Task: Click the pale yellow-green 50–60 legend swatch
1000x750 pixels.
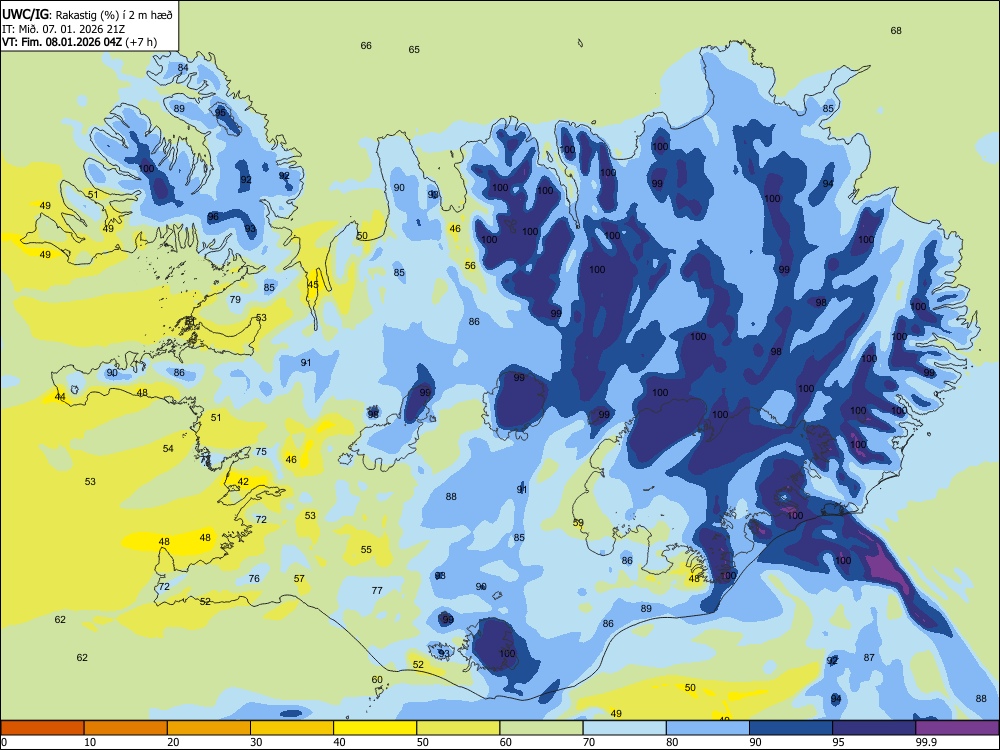Action: click(x=458, y=728)
